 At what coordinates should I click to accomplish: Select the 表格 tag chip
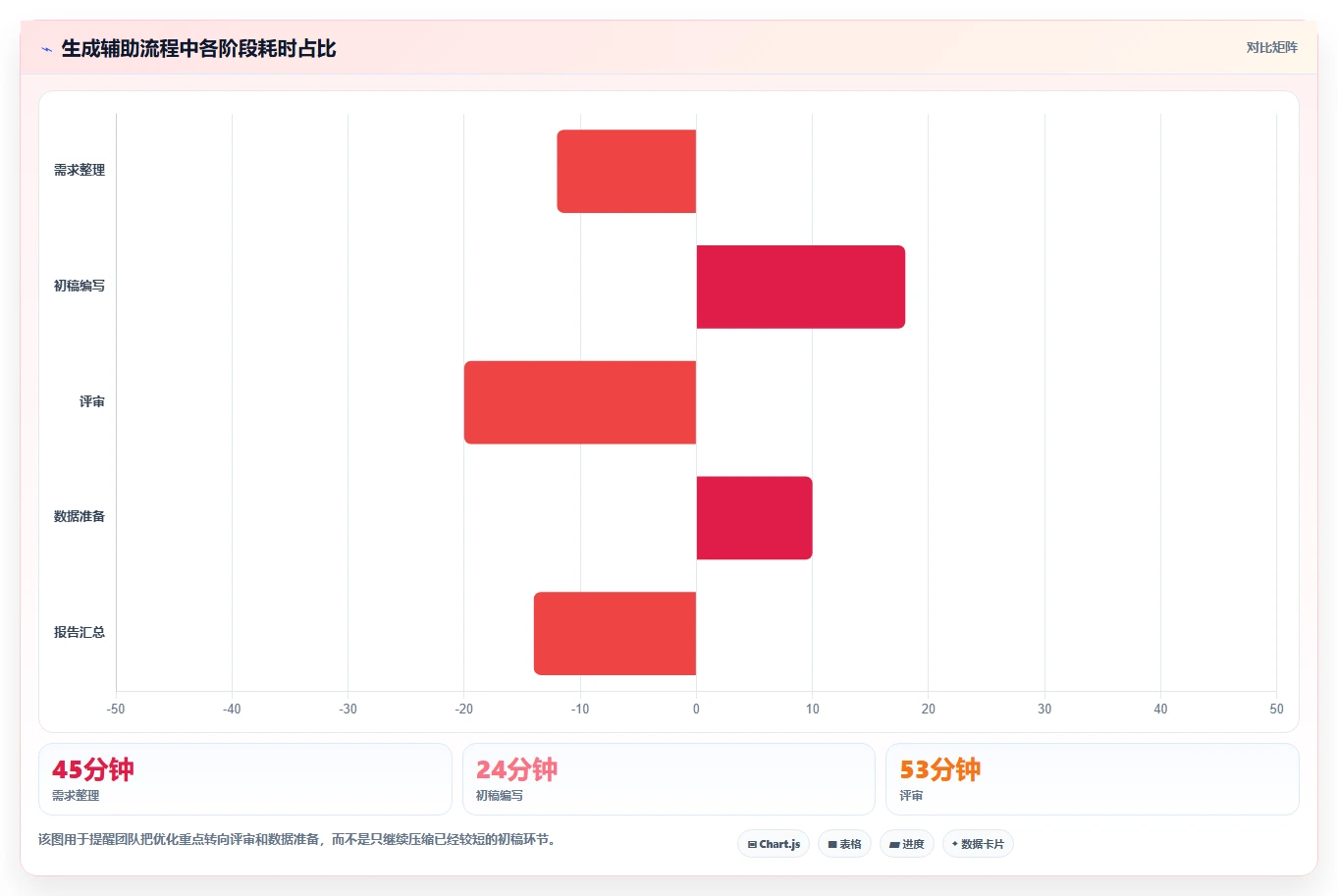(x=844, y=844)
